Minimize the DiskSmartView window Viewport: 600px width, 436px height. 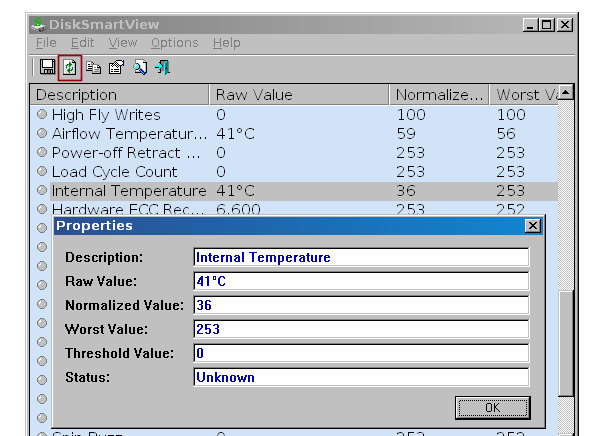(530, 25)
